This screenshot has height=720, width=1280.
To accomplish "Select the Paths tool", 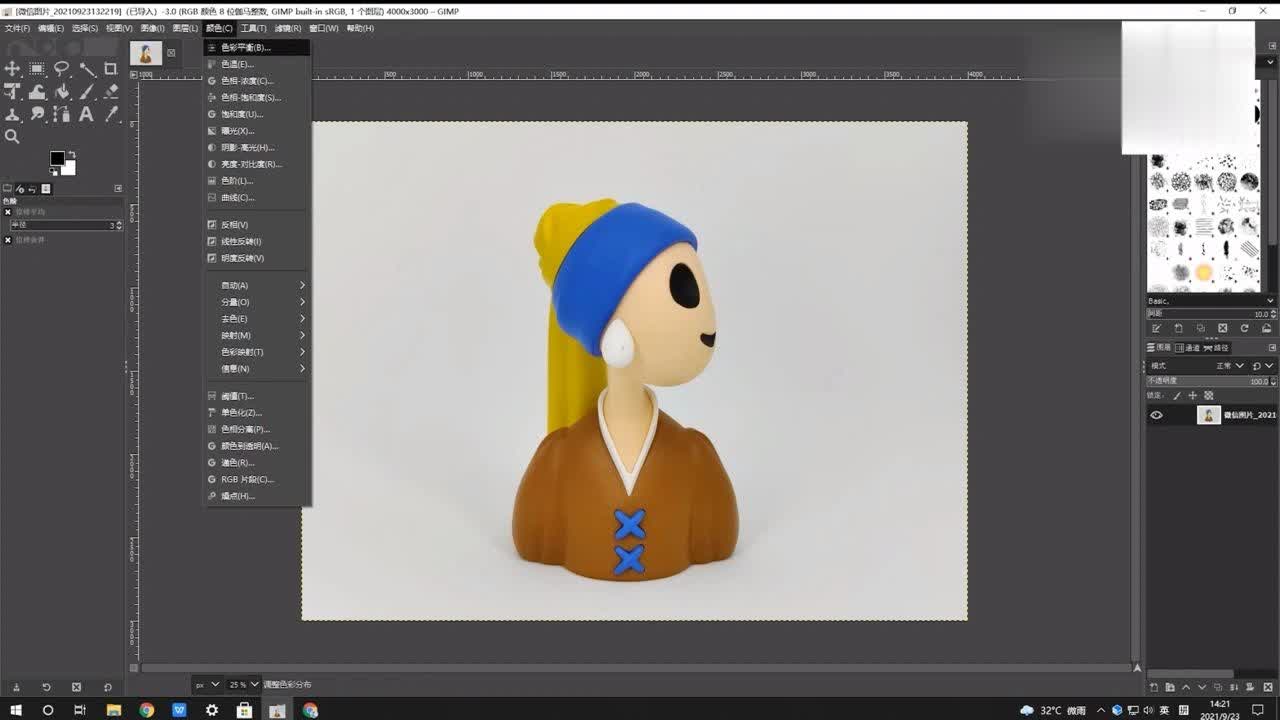I will click(x=62, y=114).
